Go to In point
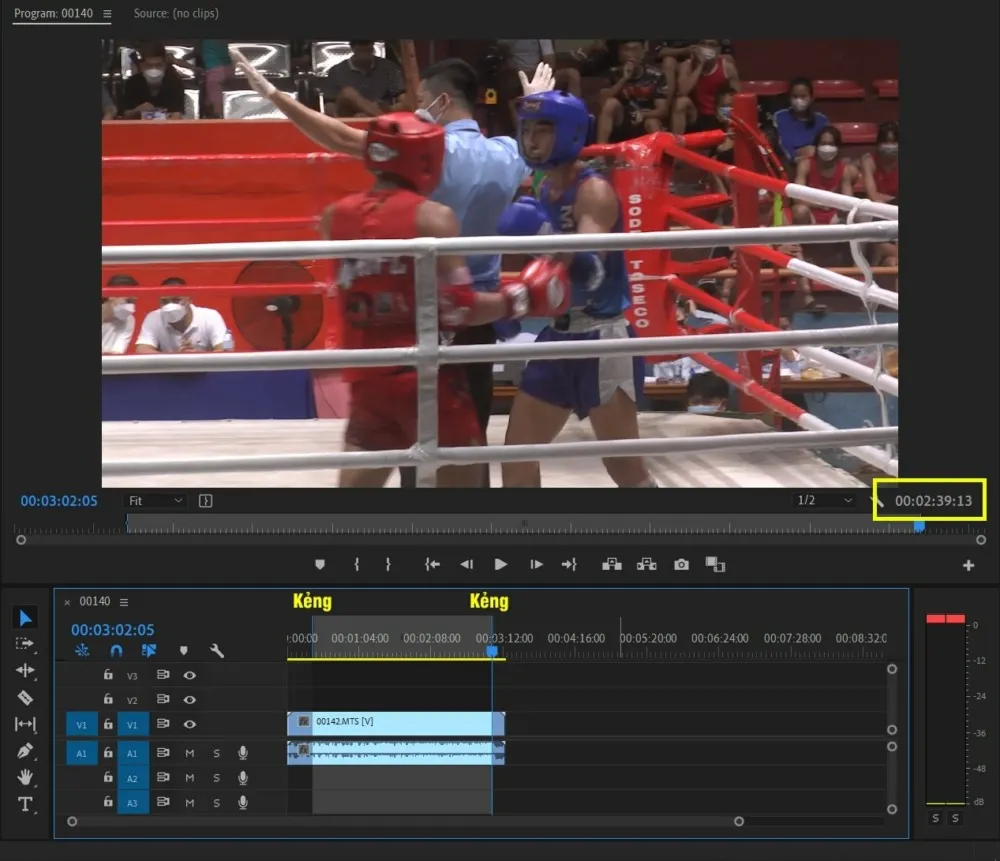Viewport: 1000px width, 861px height. tap(432, 564)
